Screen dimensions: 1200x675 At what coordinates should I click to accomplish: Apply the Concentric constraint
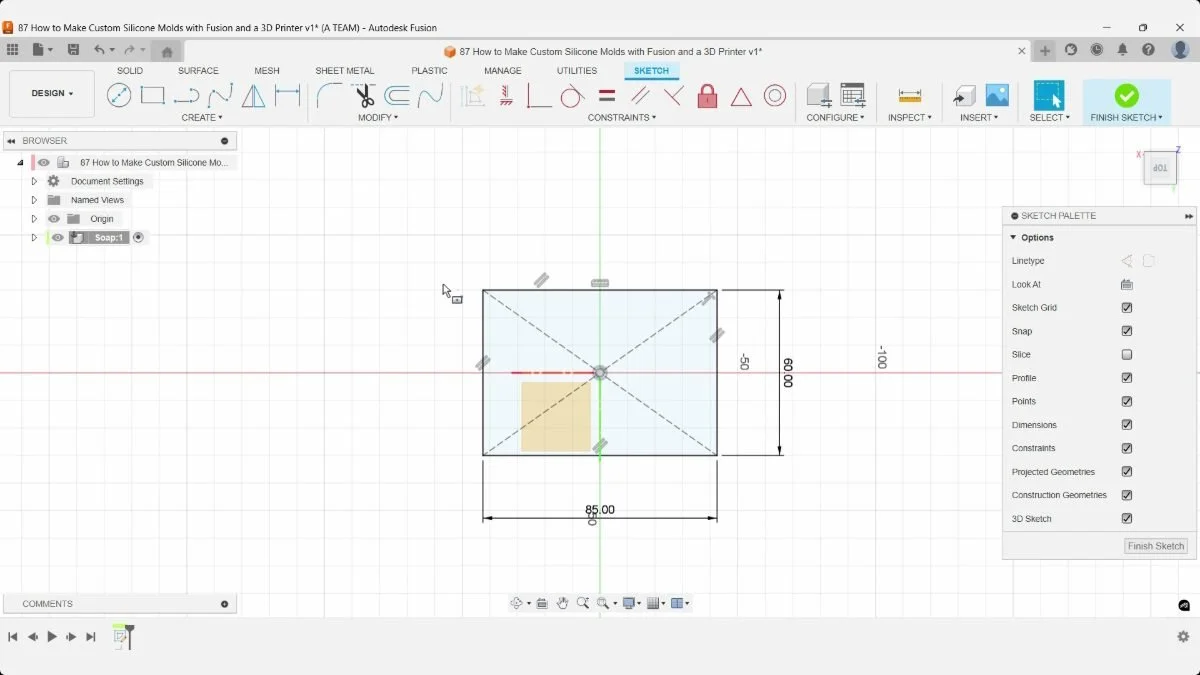point(775,95)
